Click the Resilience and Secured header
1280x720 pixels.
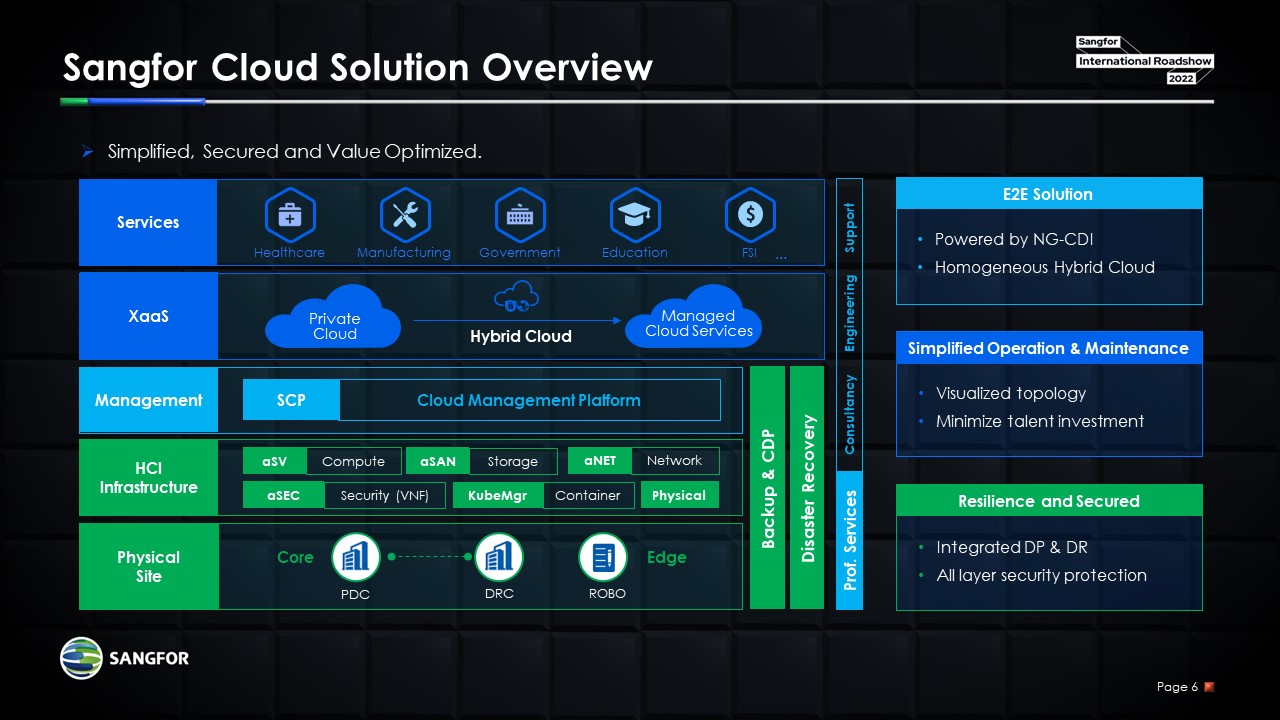1049,501
